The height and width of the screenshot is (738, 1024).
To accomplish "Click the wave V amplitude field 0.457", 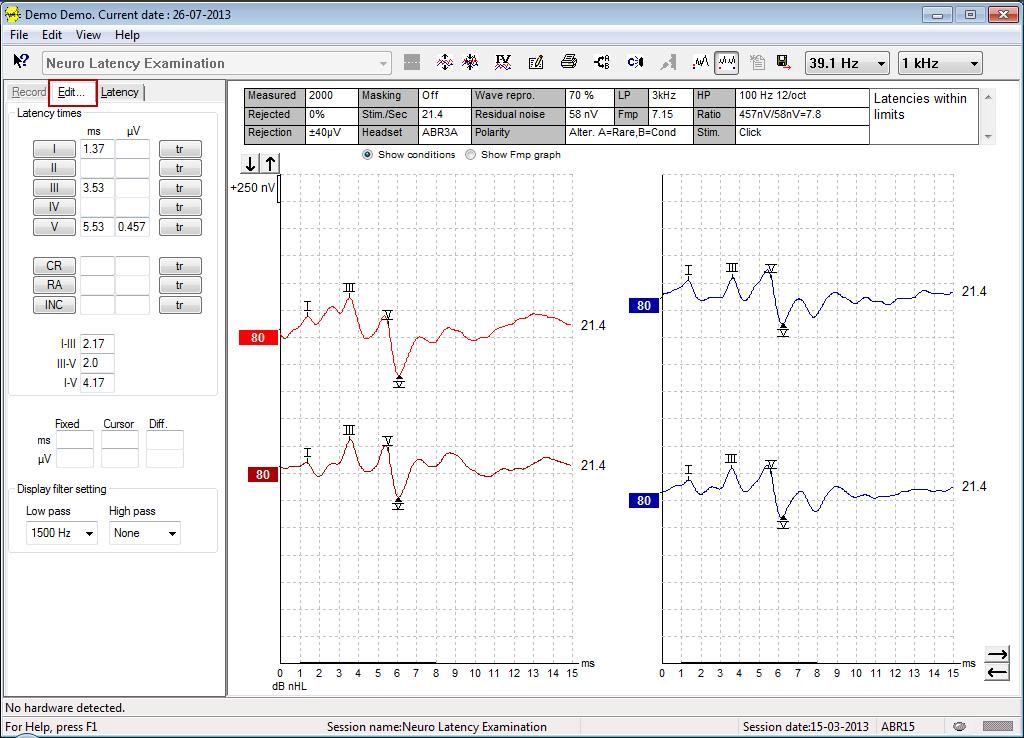I will tap(132, 227).
